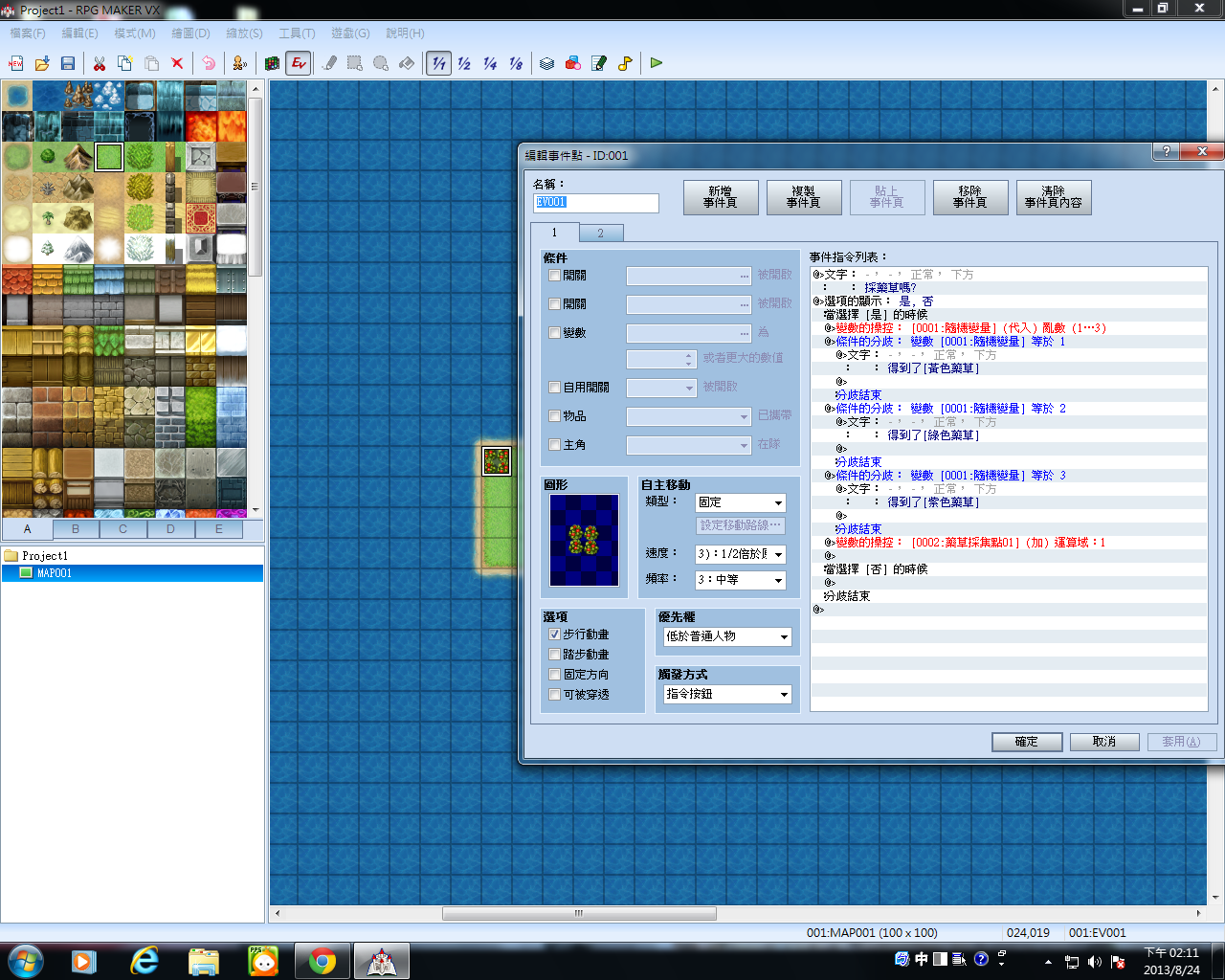The width and height of the screenshot is (1225, 980).
Task: Save the project with the floppy icon
Action: click(68, 63)
